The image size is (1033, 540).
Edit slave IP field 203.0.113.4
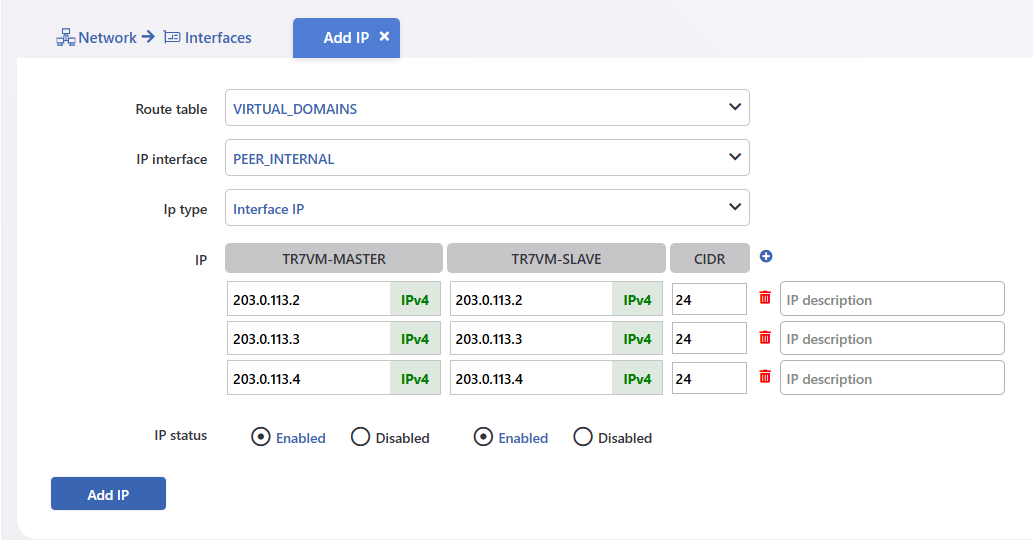click(532, 378)
